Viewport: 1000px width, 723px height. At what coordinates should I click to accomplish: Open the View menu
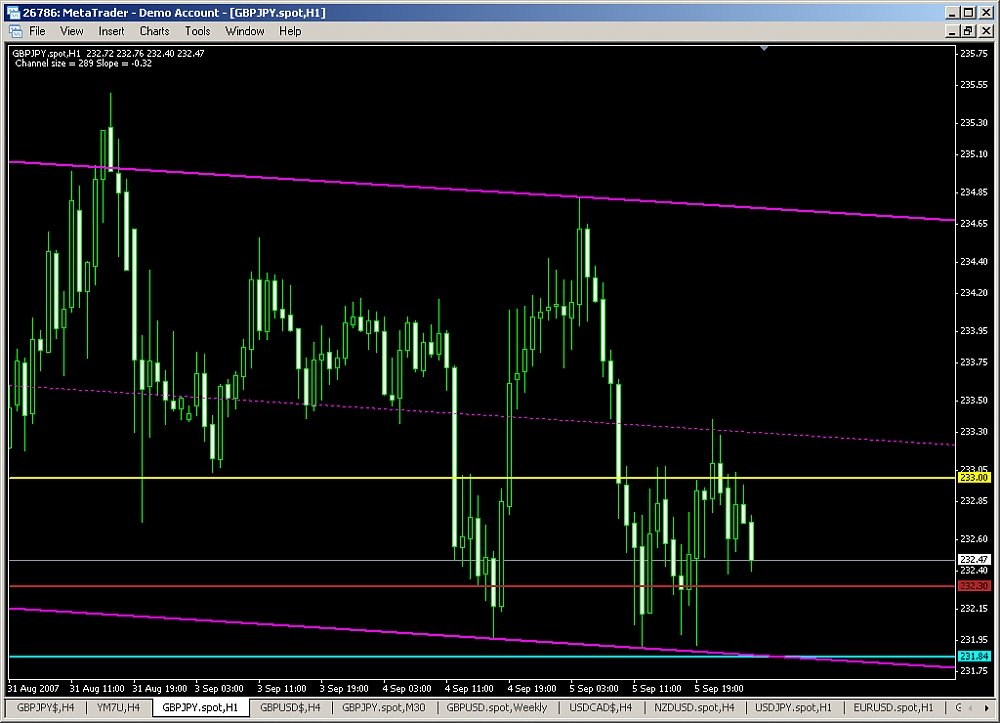[x=71, y=31]
